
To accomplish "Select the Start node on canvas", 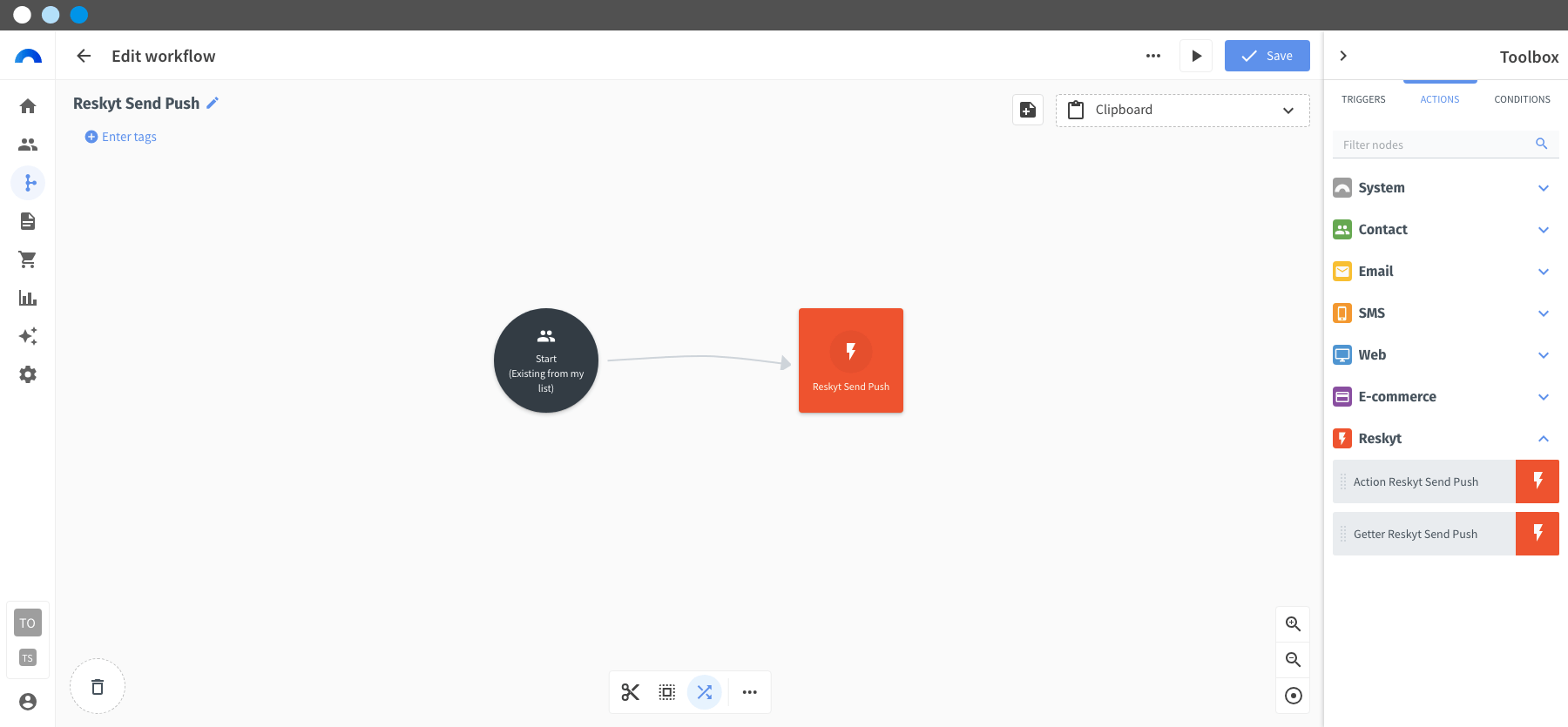I will [x=546, y=360].
